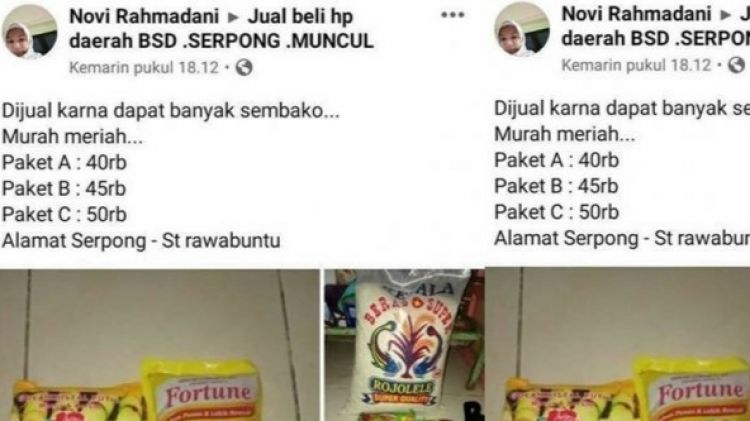Image resolution: width=750 pixels, height=421 pixels.
Task: Open the Fortune cooking oil photo, first post
Action: coord(160,345)
